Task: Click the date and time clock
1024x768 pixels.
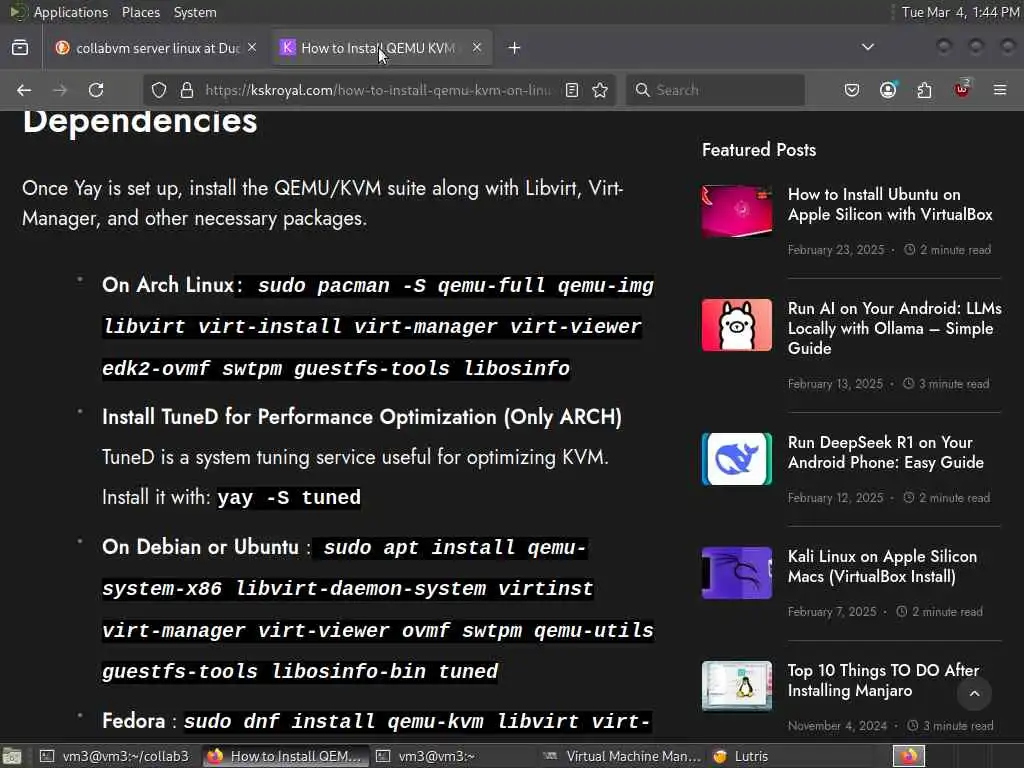Action: (x=960, y=12)
